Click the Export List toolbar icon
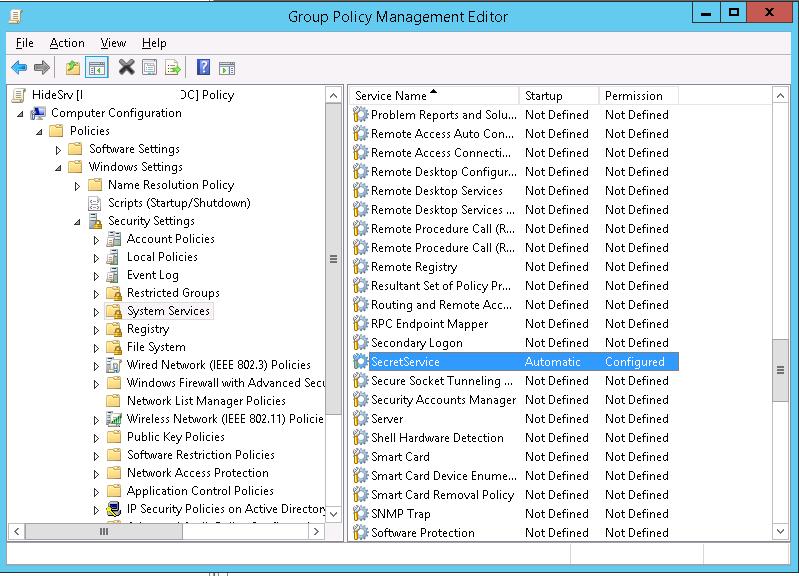The height and width of the screenshot is (576, 799). point(174,68)
